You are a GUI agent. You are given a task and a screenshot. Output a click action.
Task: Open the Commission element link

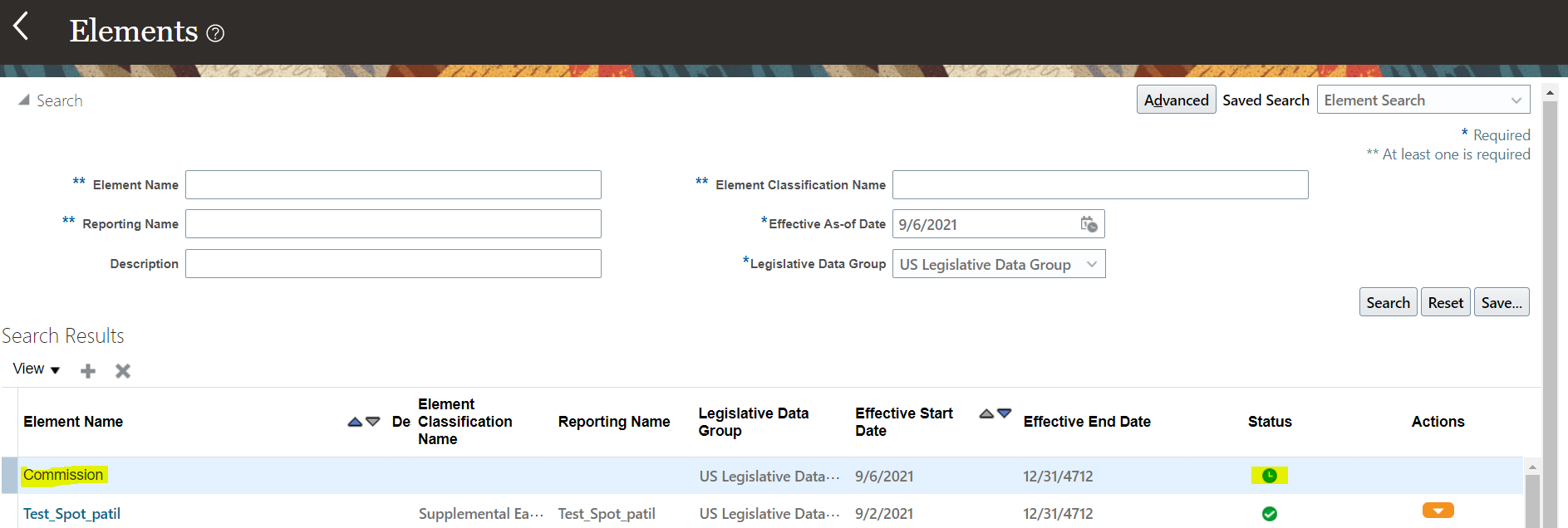click(63, 475)
